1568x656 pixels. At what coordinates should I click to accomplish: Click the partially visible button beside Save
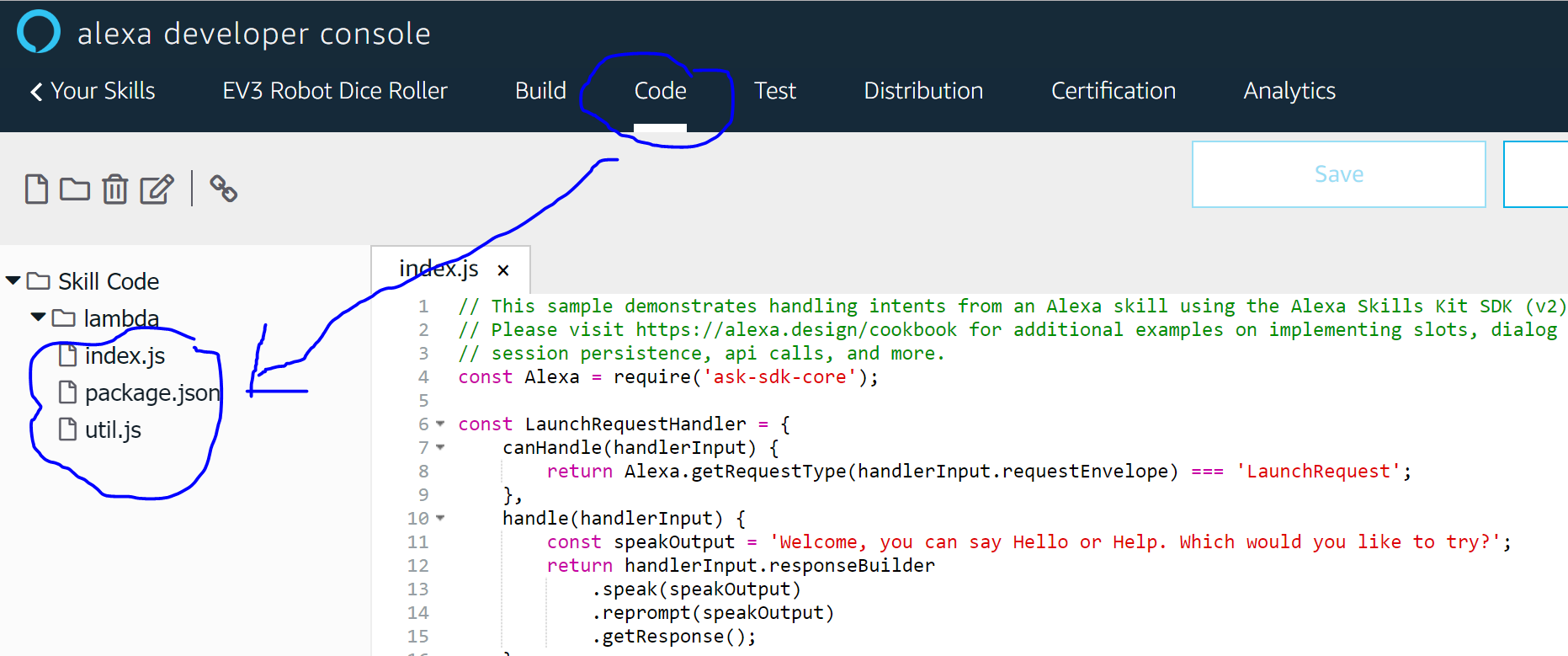pos(1535,174)
